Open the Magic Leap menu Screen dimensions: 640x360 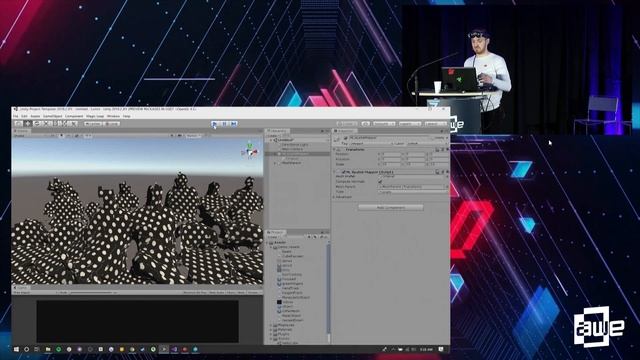(95, 116)
